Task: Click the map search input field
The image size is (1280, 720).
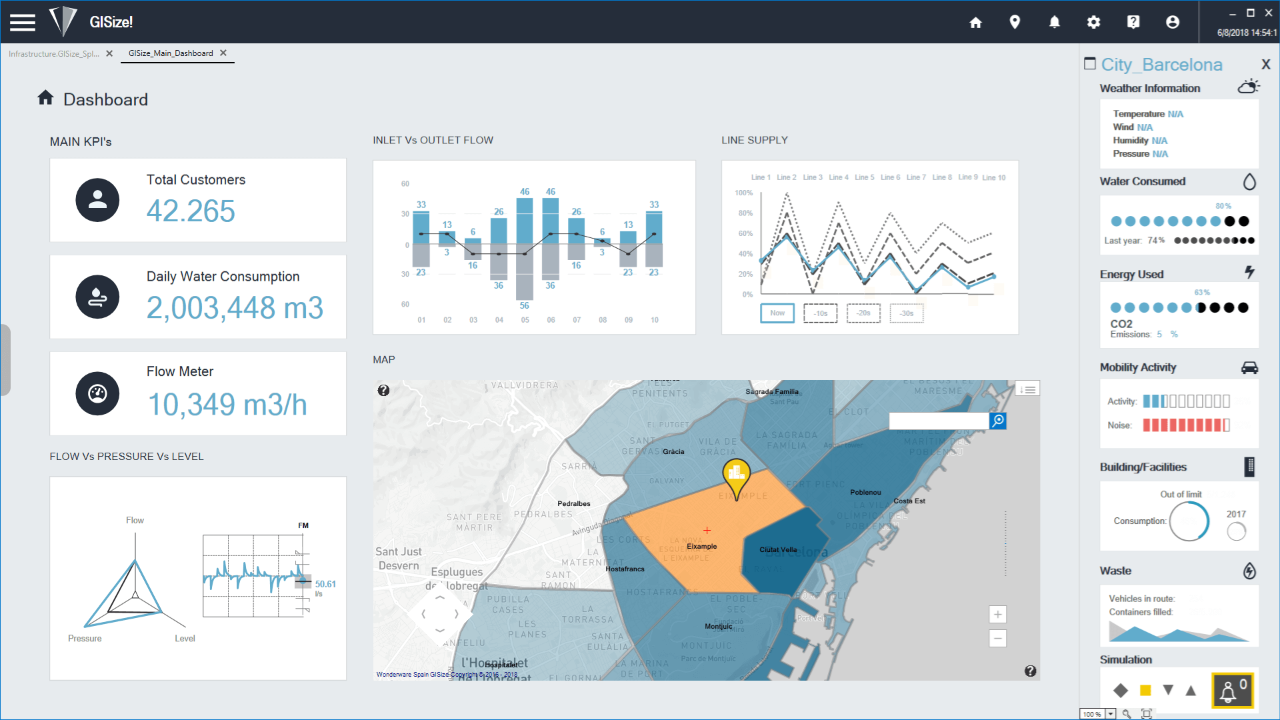Action: coord(938,421)
